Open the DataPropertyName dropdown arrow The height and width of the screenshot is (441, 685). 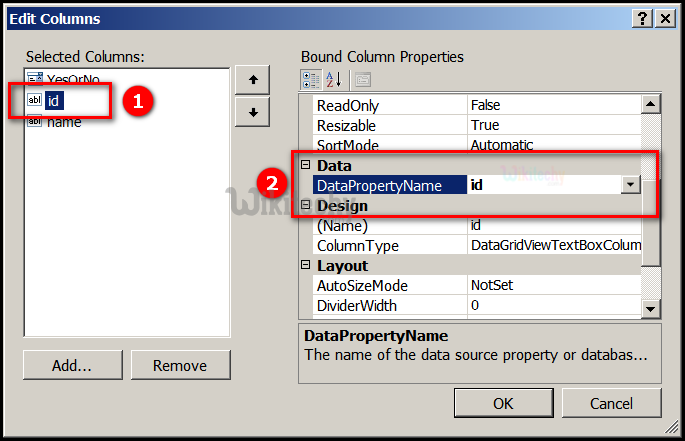coord(630,185)
